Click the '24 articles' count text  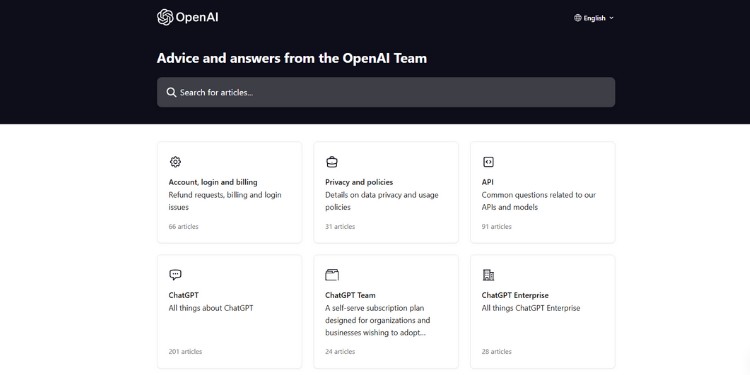340,352
